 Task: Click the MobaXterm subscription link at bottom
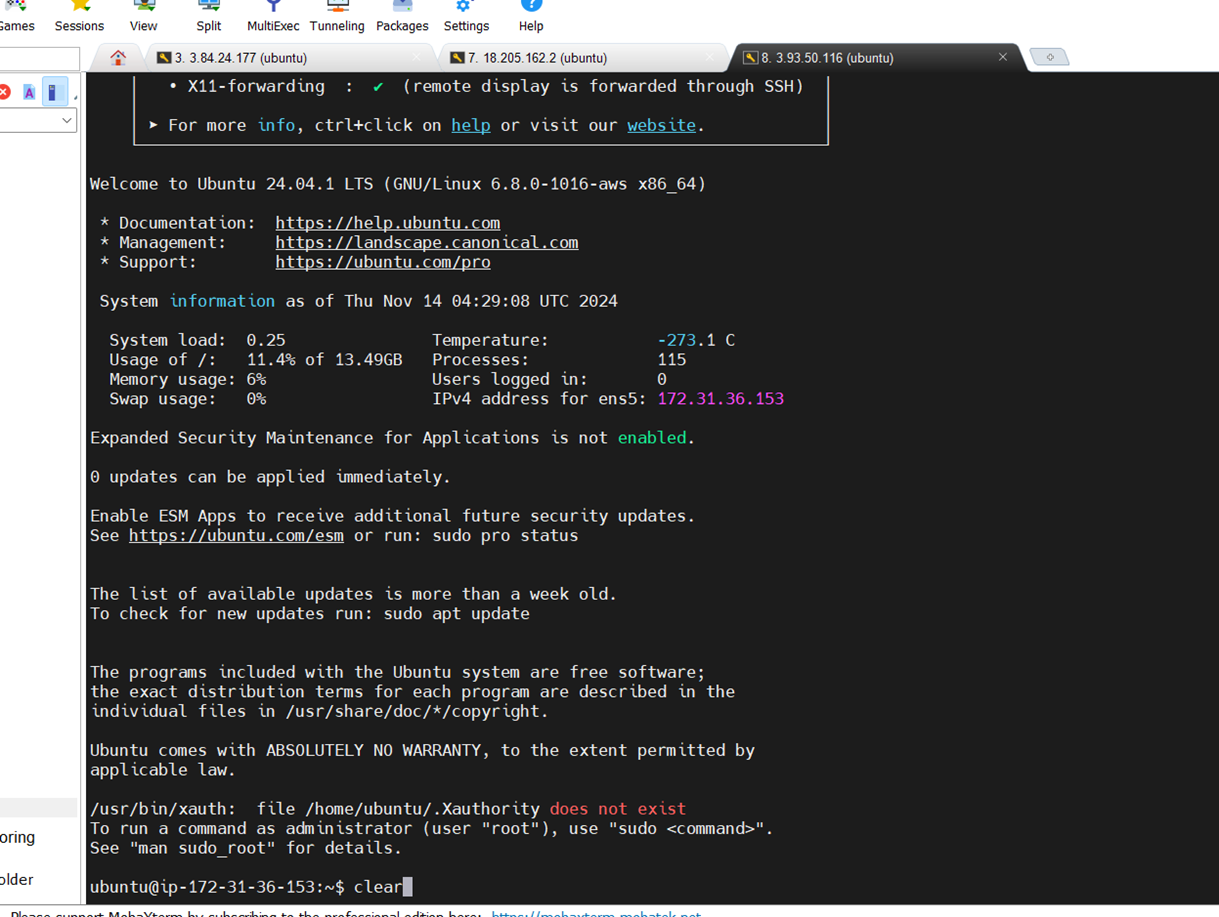point(596,912)
